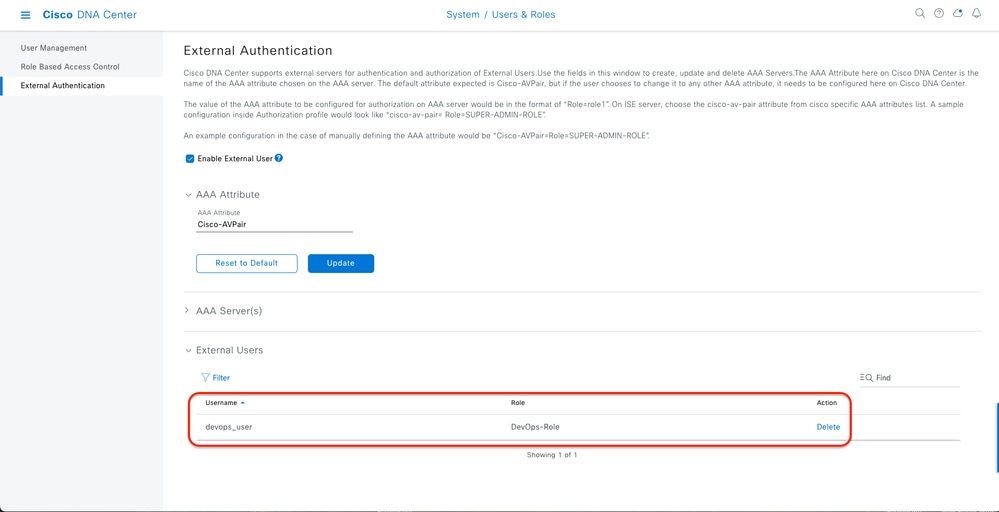This screenshot has width=999, height=512.
Task: Click the Filter link
Action: (221, 378)
